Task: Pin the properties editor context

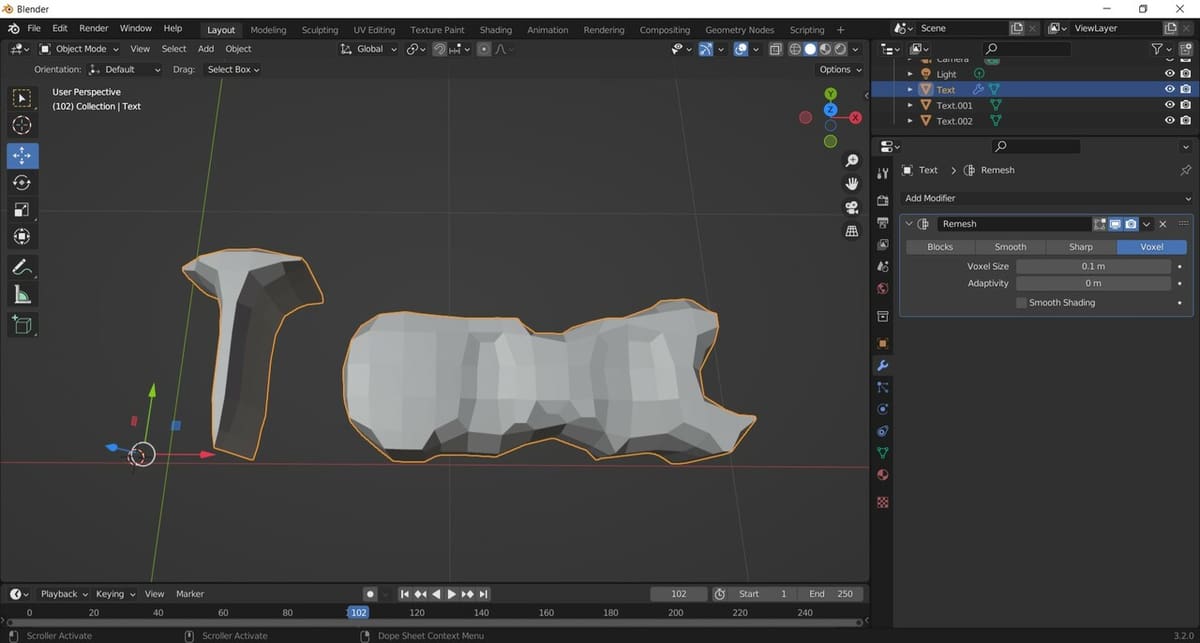Action: [x=1186, y=170]
